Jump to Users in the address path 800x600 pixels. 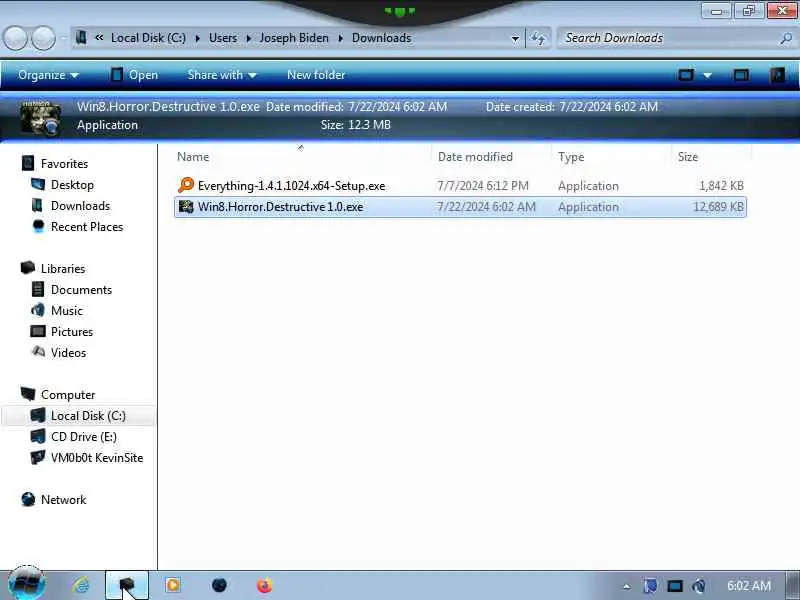223,38
